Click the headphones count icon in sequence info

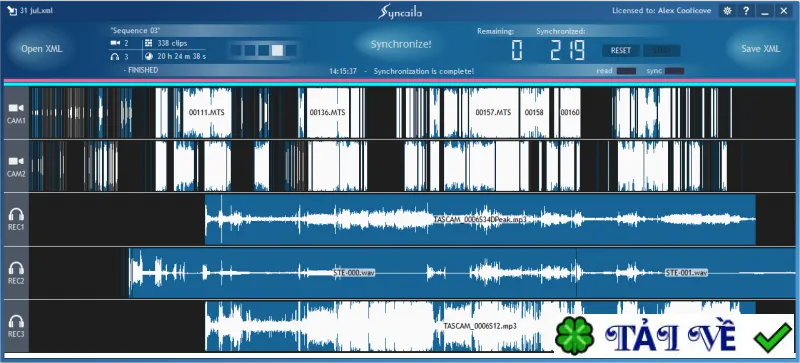(x=115, y=57)
